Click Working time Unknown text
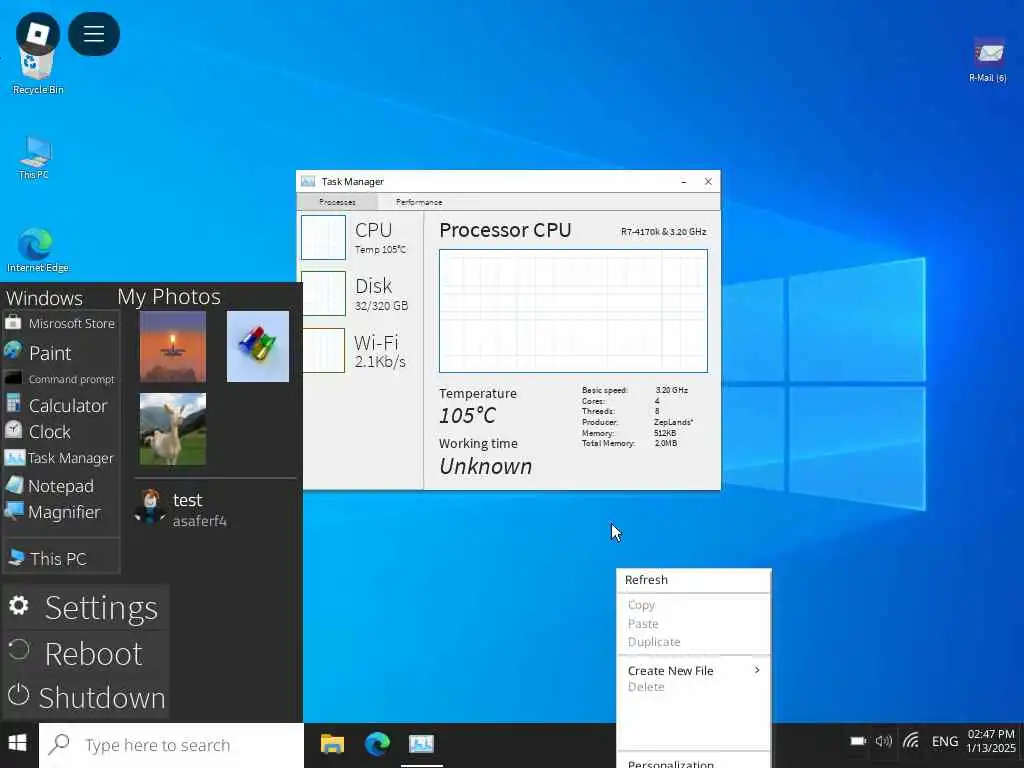The width and height of the screenshot is (1024, 768). [486, 466]
